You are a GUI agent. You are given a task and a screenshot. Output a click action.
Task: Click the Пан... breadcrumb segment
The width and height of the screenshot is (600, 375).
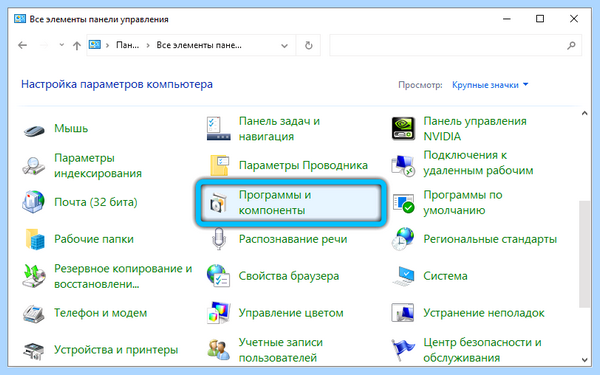(127, 45)
